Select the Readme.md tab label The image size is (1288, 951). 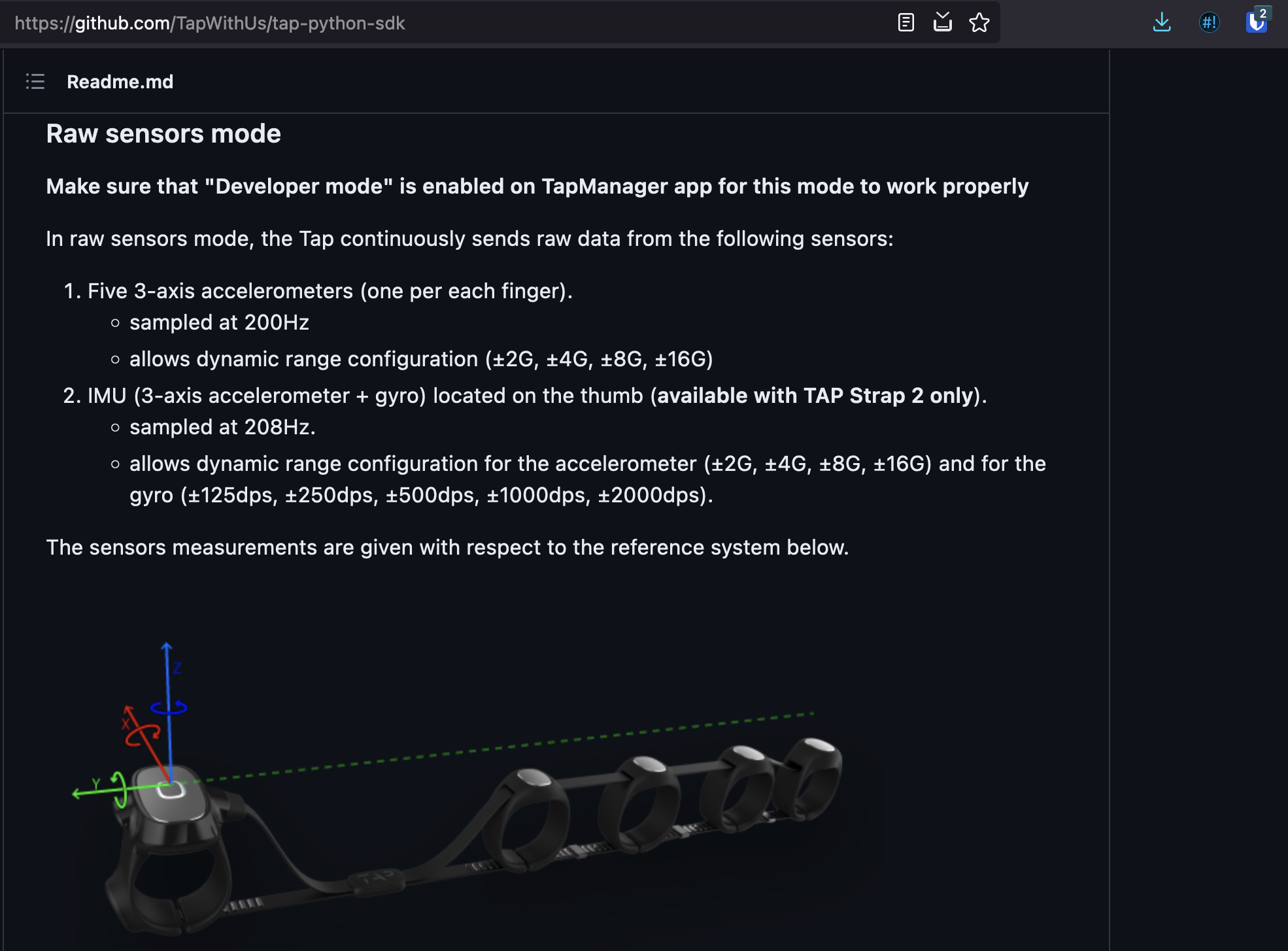click(120, 81)
